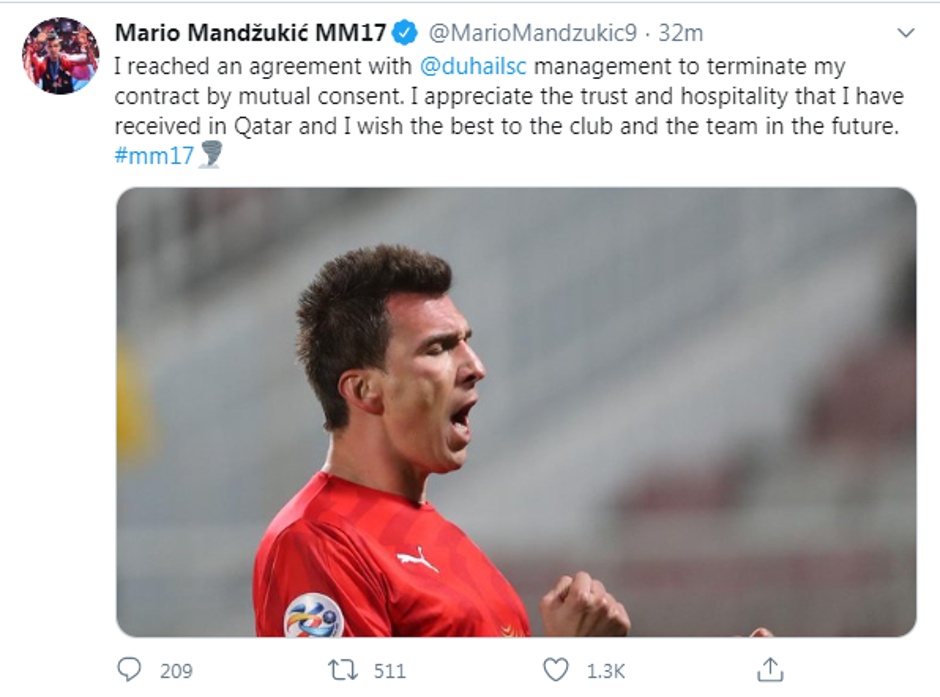
Task: Open the circular profile avatar picture
Action: pos(61,56)
